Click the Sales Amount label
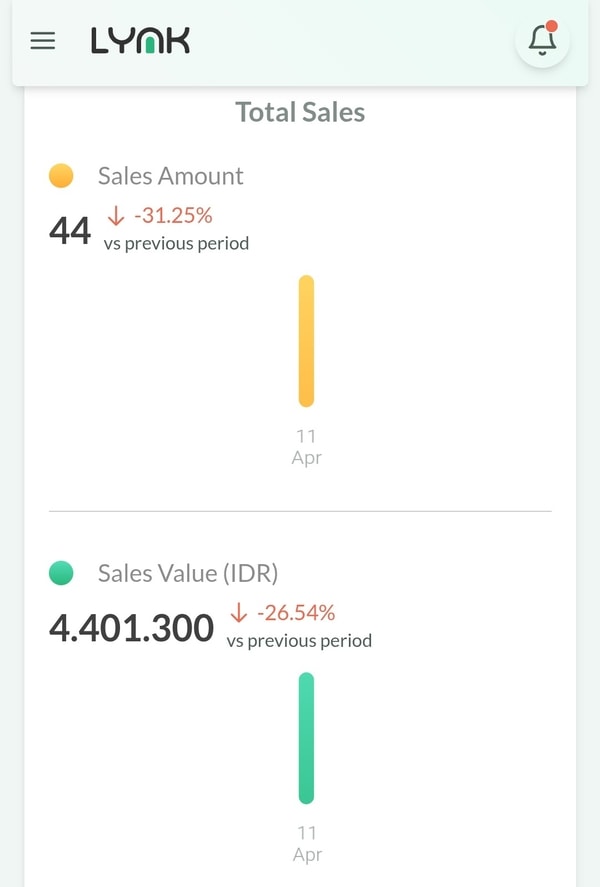Screen dimensions: 600x887 pyautogui.click(x=171, y=176)
